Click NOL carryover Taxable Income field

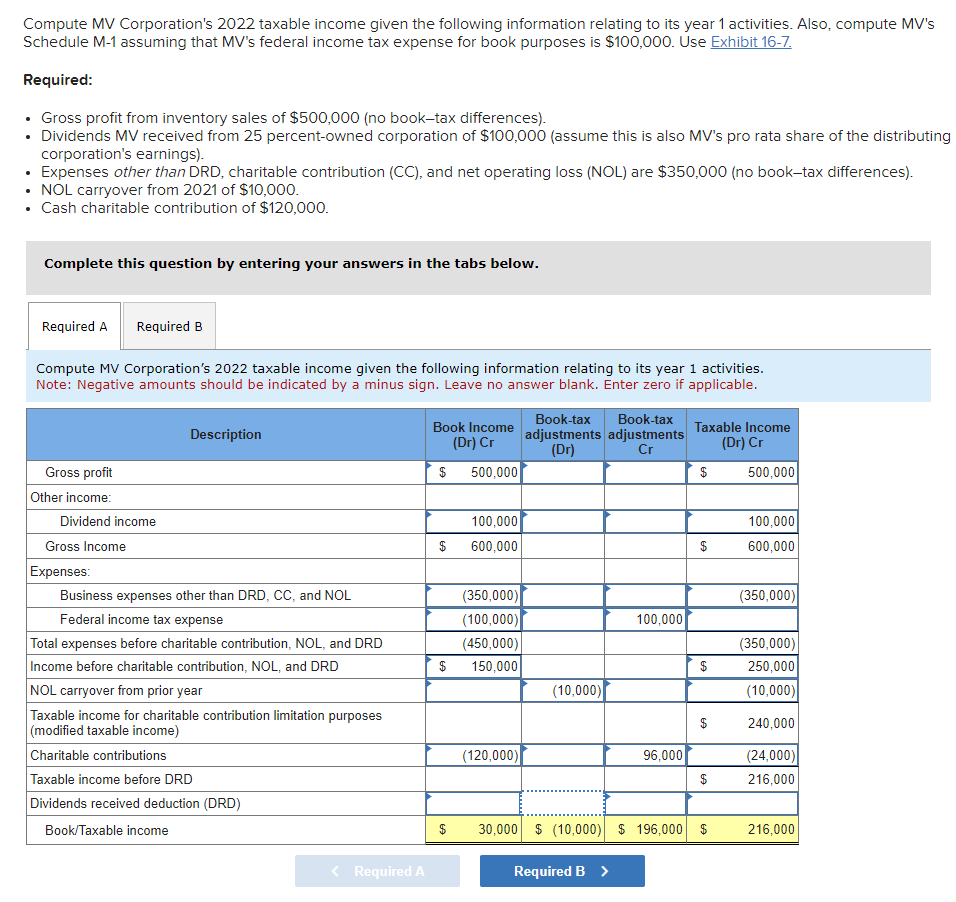coord(742,690)
